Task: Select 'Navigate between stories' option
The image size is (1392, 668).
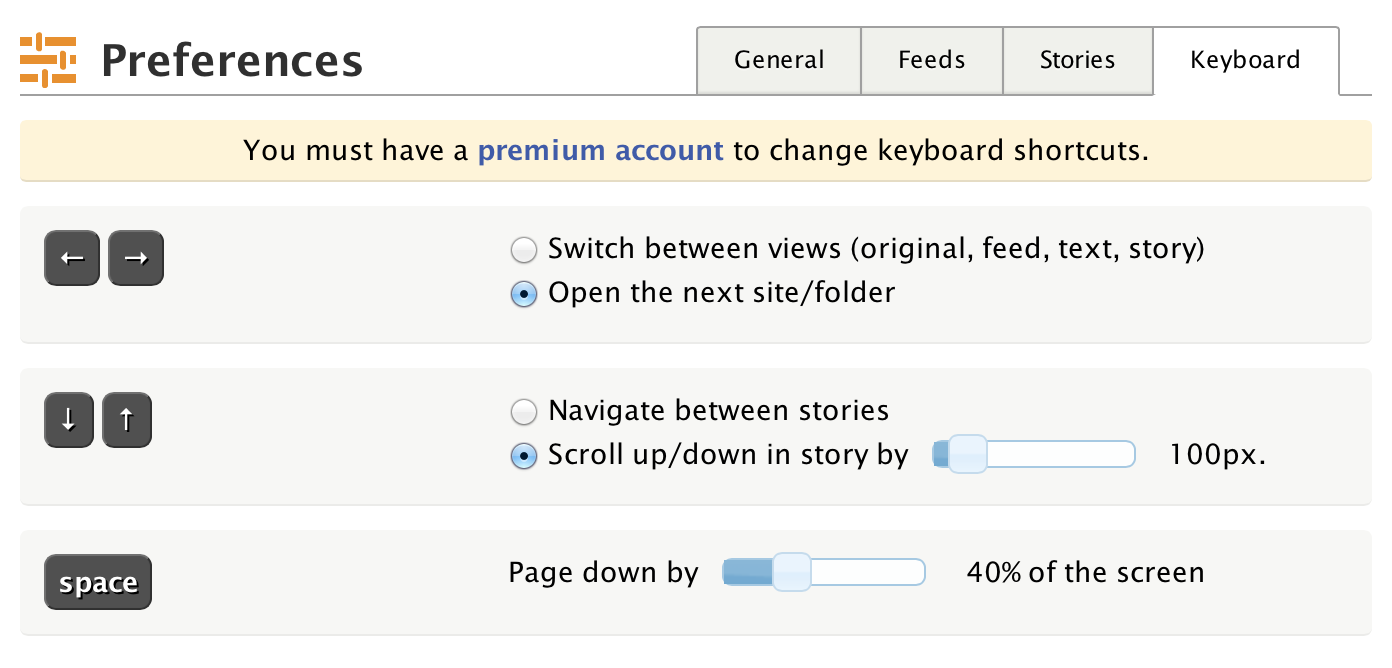Action: coord(524,412)
